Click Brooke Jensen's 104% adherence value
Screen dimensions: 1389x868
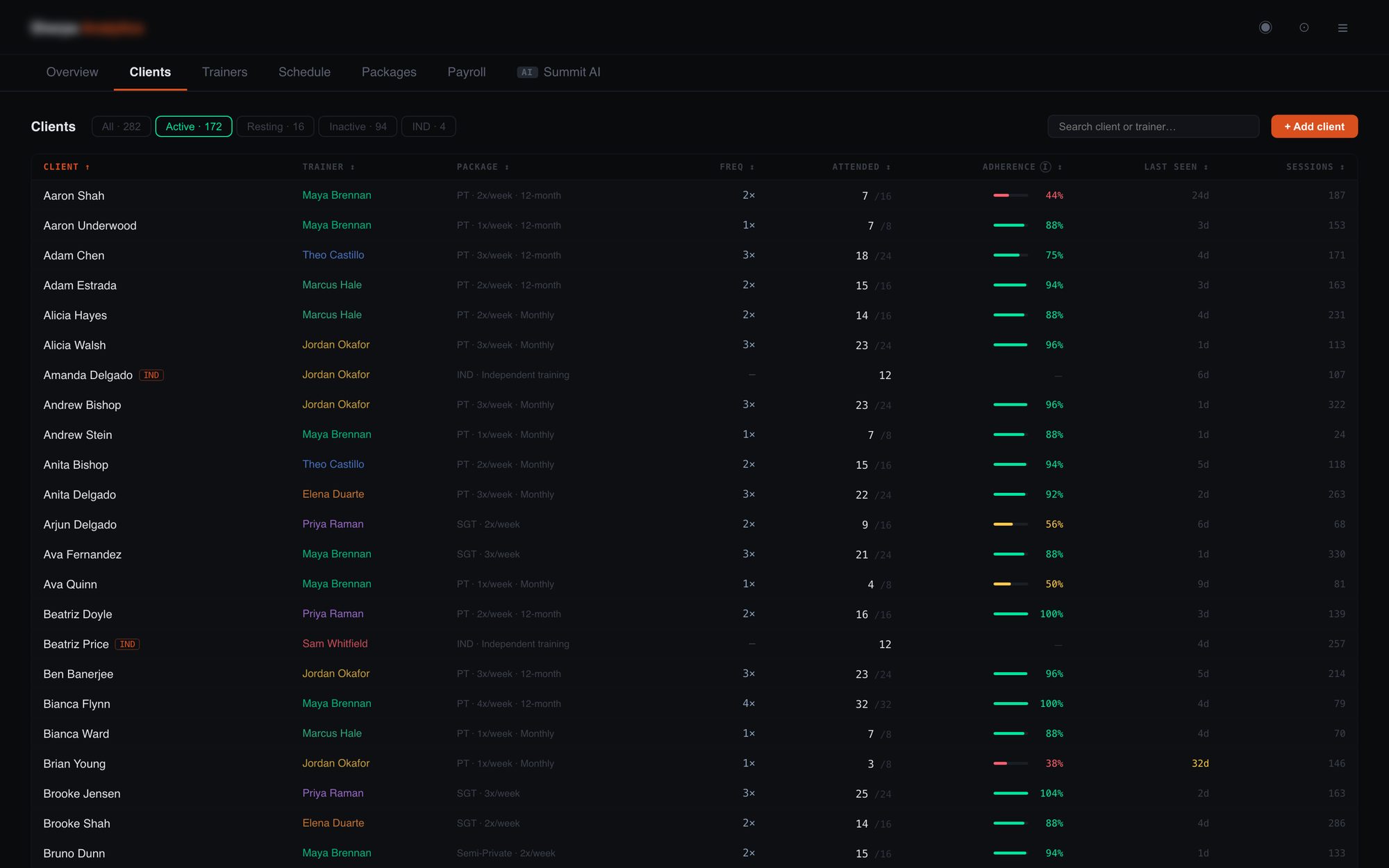click(x=1051, y=793)
